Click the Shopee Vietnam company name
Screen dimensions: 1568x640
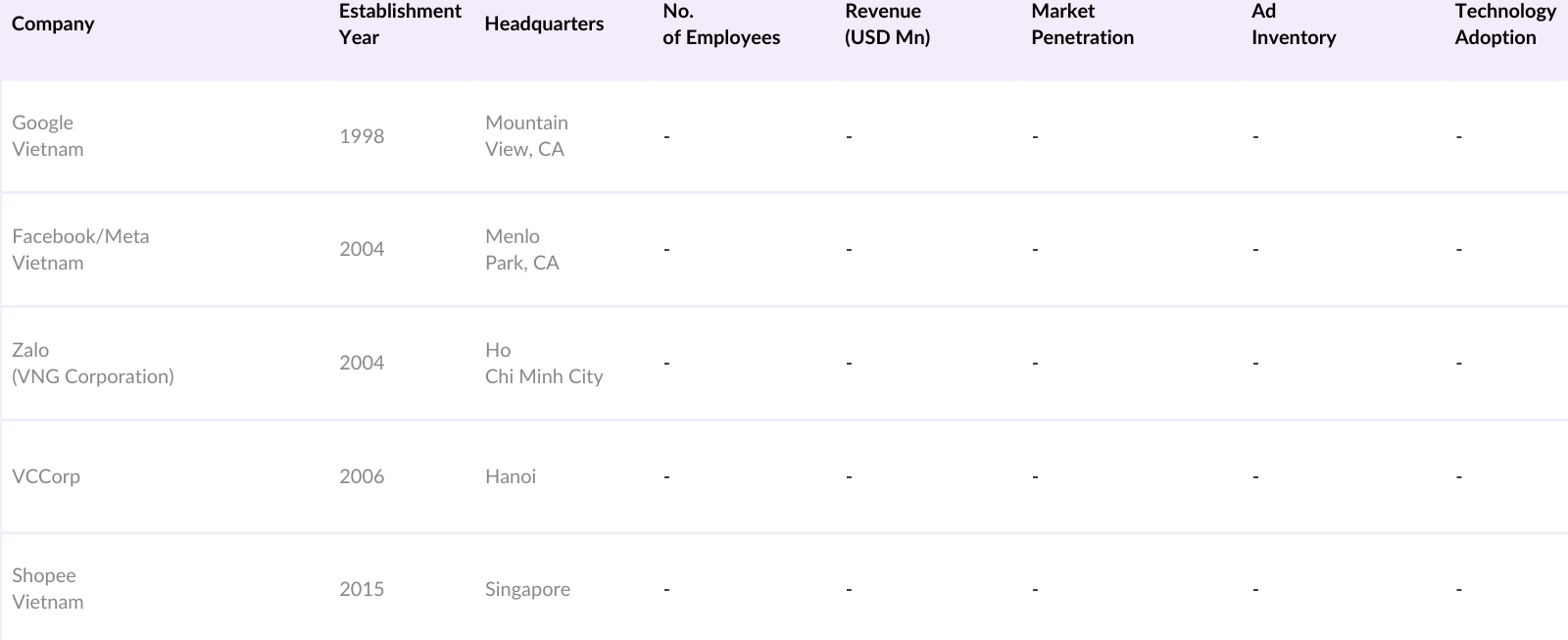47,589
